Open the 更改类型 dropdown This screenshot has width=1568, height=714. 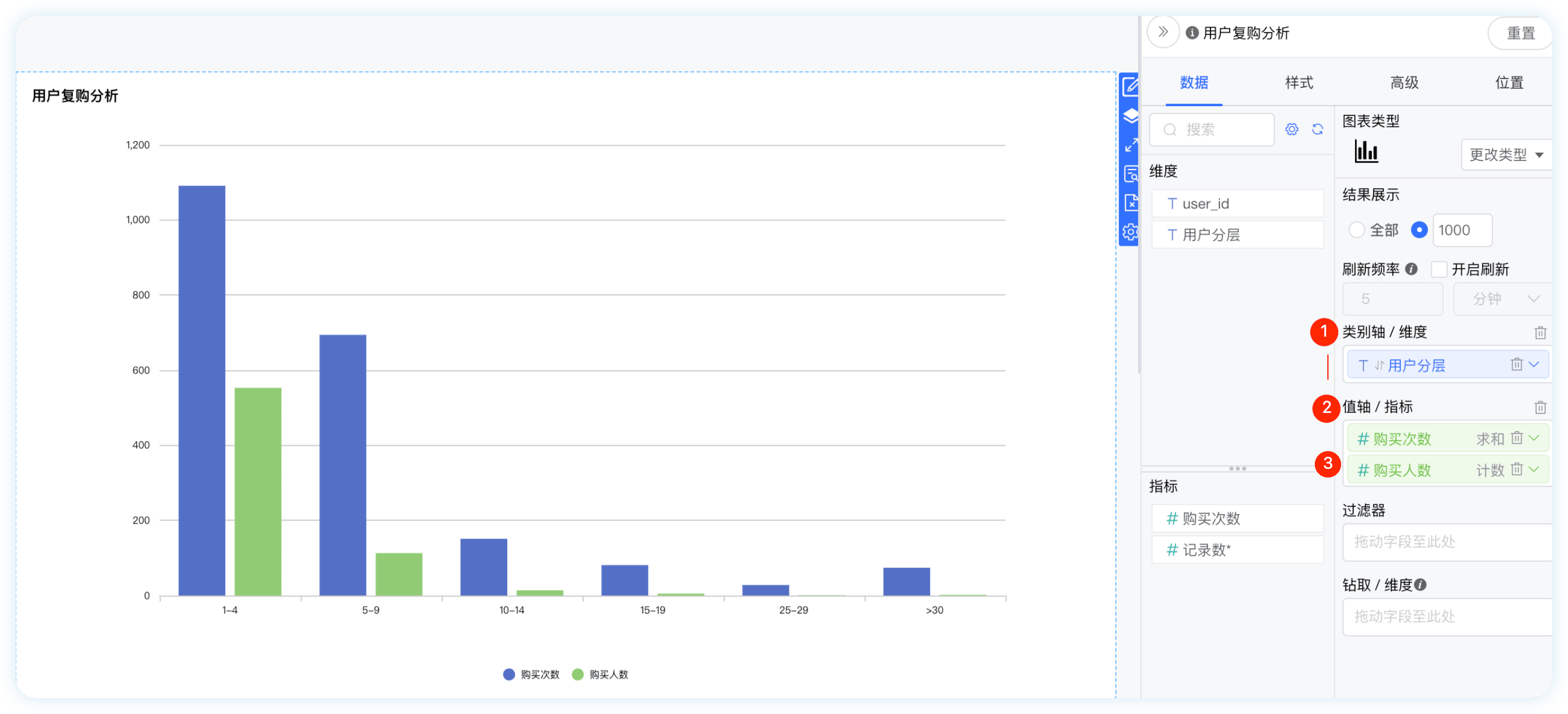pyautogui.click(x=1505, y=155)
